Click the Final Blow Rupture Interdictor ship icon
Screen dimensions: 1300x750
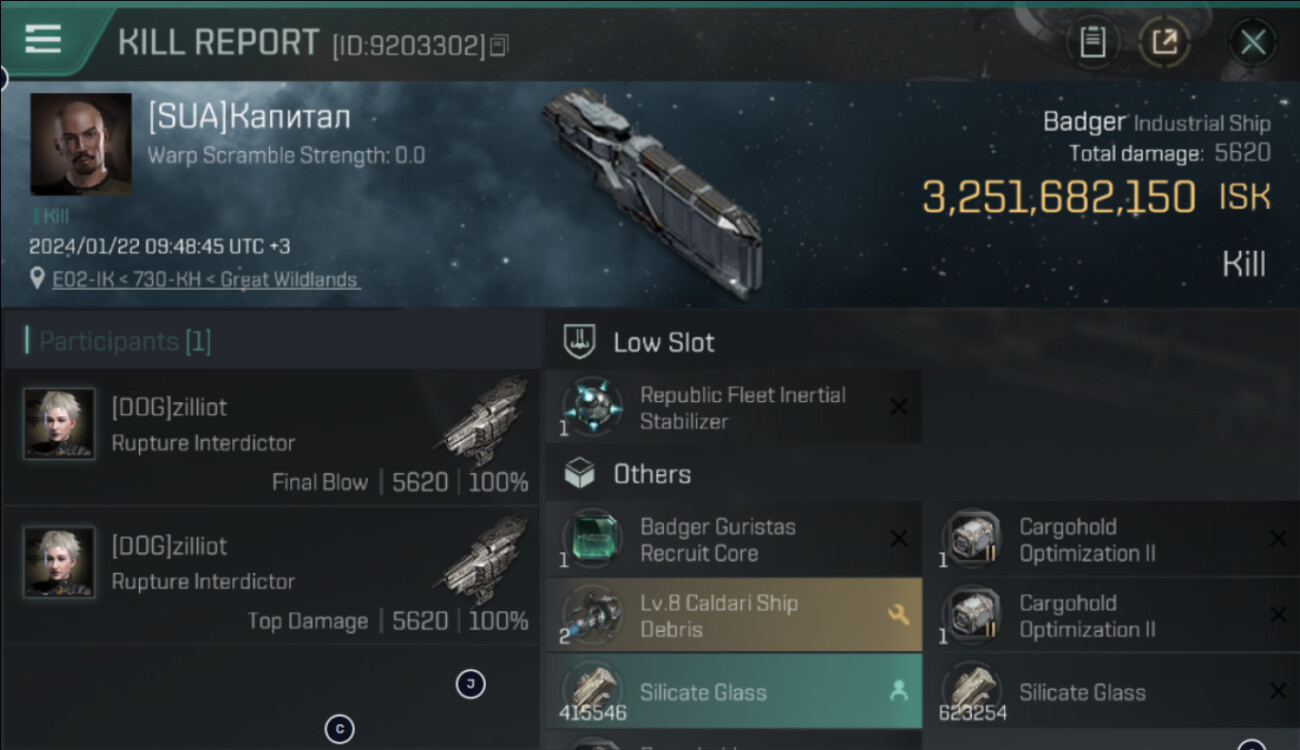[x=485, y=420]
